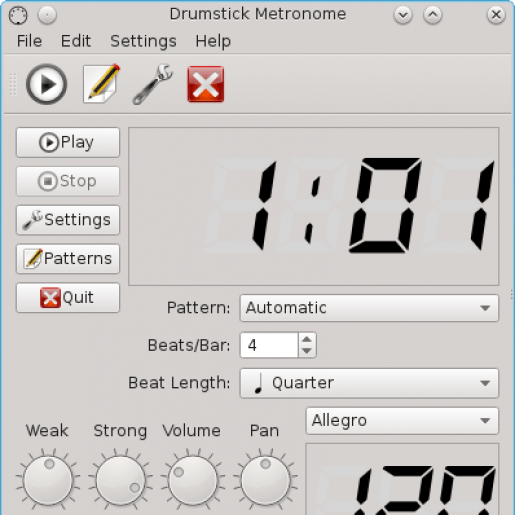Viewport: 515px width, 515px height.
Task: Close the Drumstick Metronome window
Action: click(496, 15)
